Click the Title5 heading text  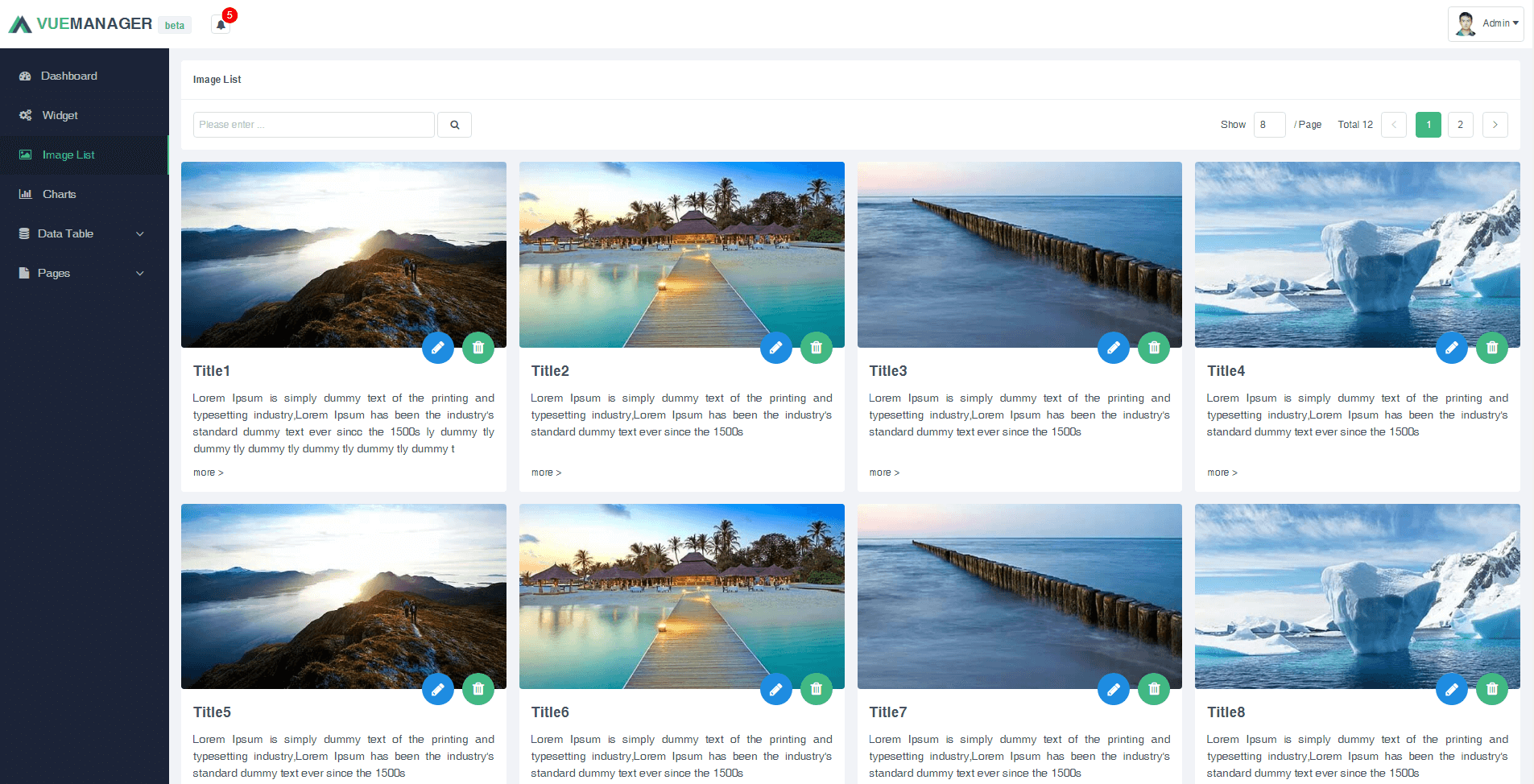coord(212,712)
